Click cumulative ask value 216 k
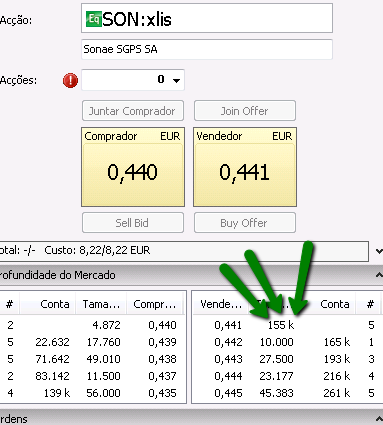 tap(337, 376)
